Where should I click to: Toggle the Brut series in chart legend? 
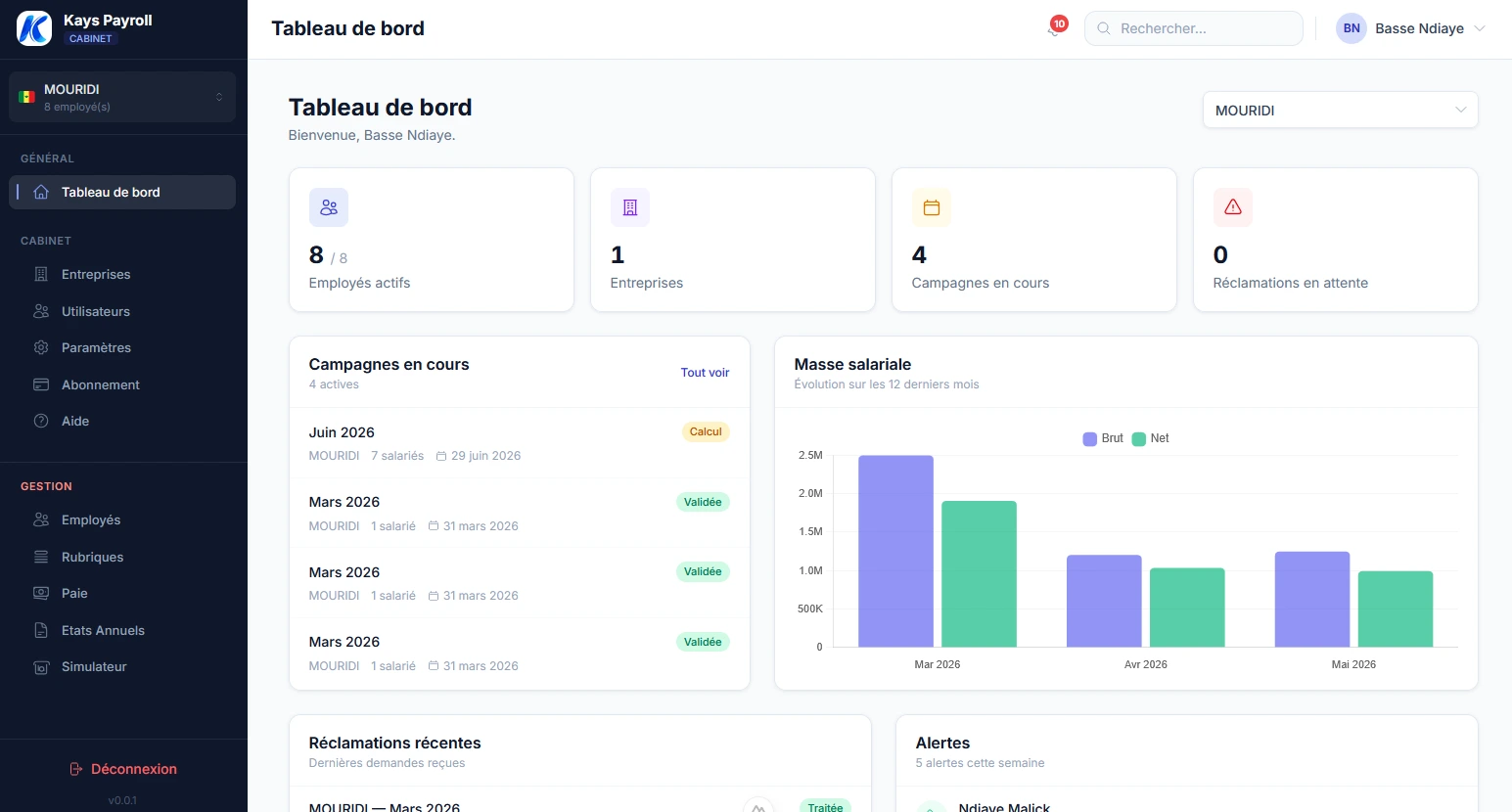tap(1103, 438)
